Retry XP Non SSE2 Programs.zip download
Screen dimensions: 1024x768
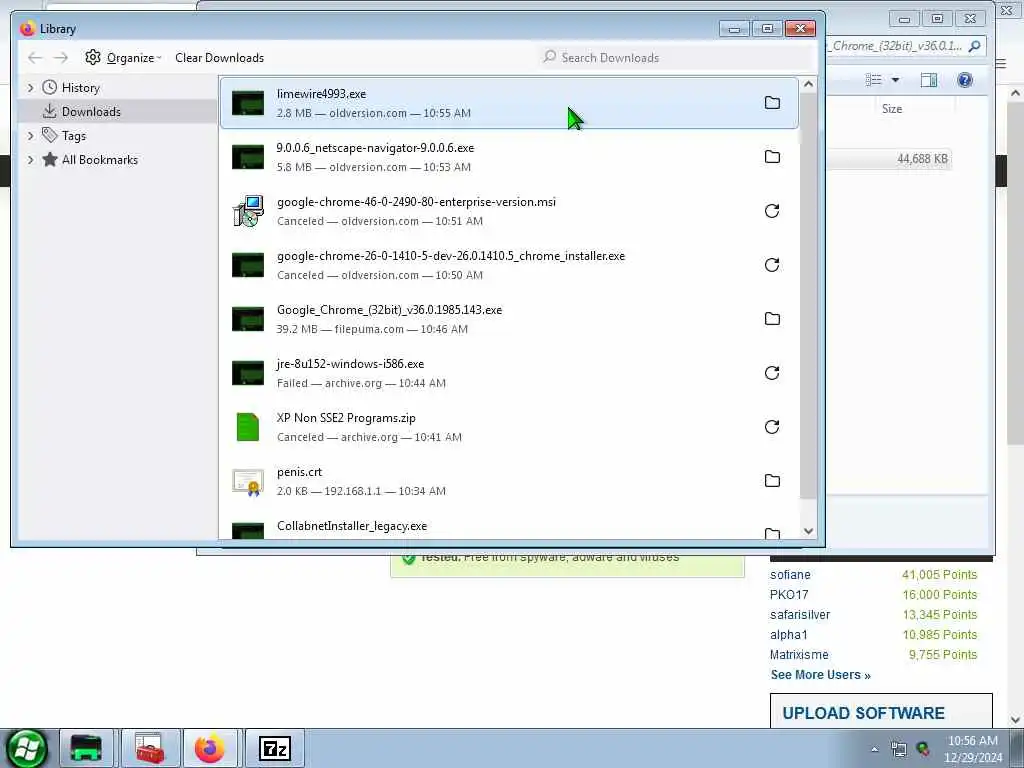point(772,427)
